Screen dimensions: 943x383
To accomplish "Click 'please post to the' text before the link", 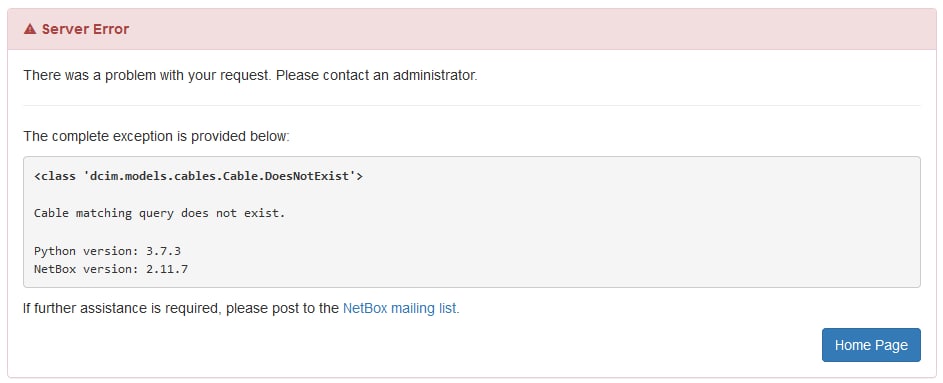I will click(x=283, y=308).
